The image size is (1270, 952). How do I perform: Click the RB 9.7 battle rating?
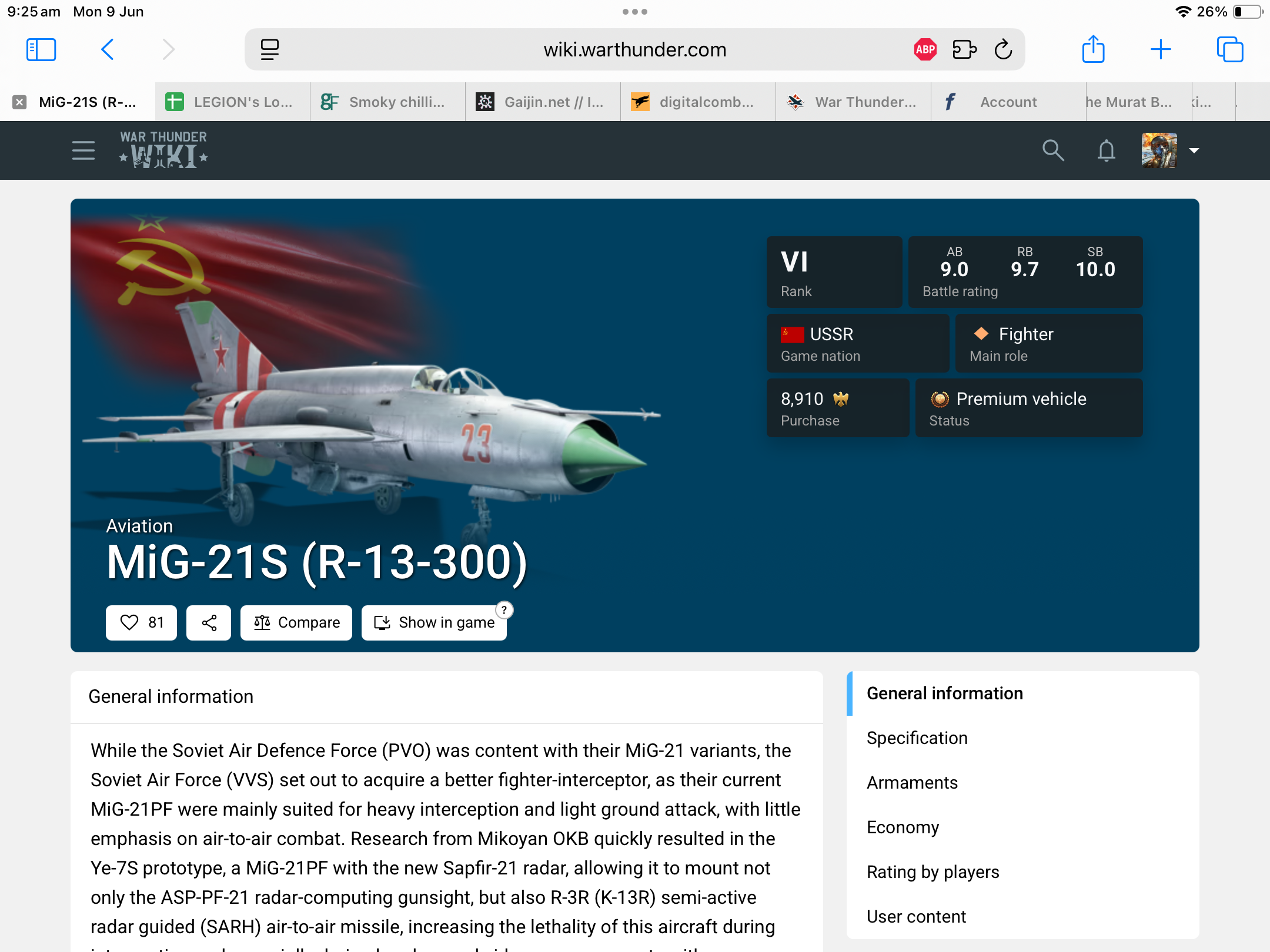pyautogui.click(x=1025, y=262)
